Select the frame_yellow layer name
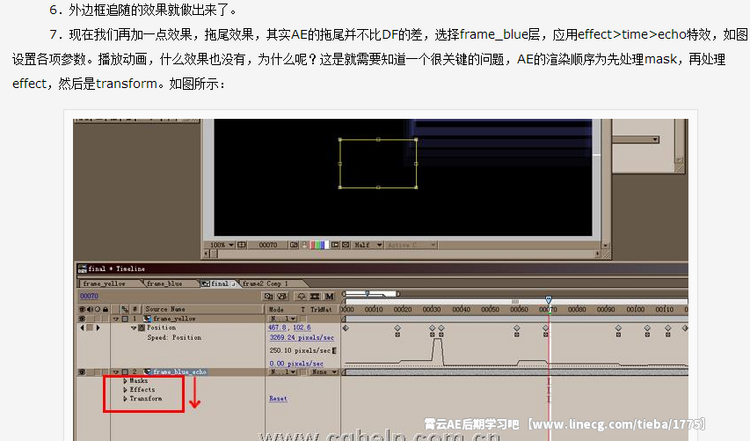The height and width of the screenshot is (441, 750). pyautogui.click(x=174, y=319)
